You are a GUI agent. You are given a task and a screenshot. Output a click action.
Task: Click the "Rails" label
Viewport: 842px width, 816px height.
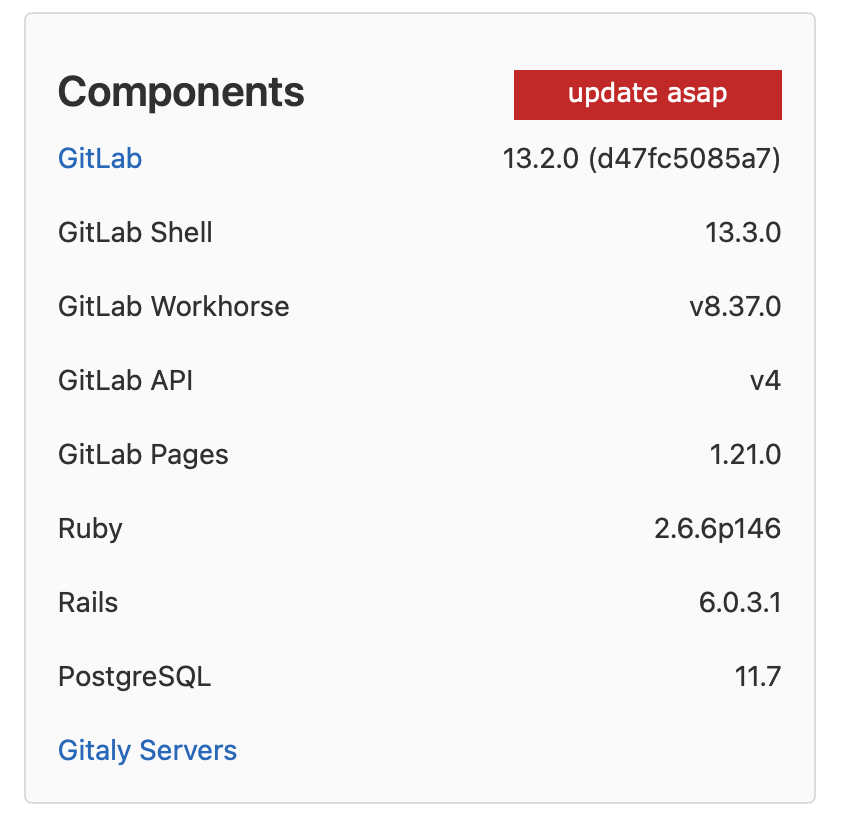[x=88, y=602]
